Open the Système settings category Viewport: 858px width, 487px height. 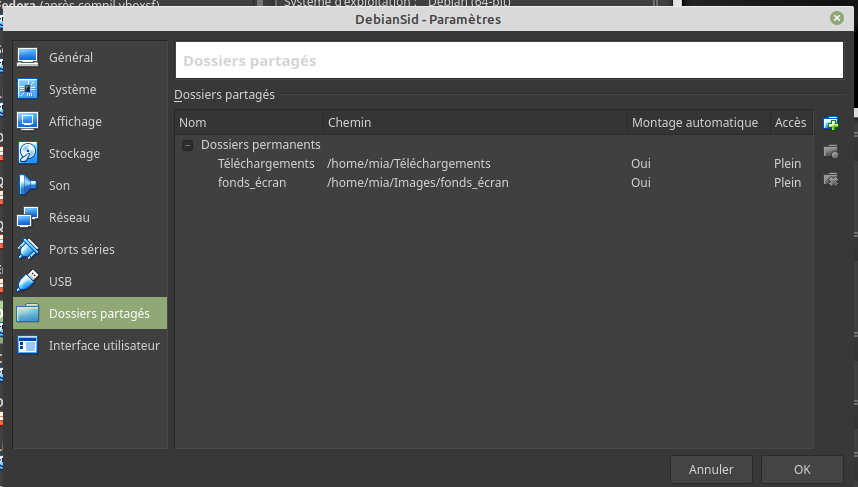tap(90, 89)
